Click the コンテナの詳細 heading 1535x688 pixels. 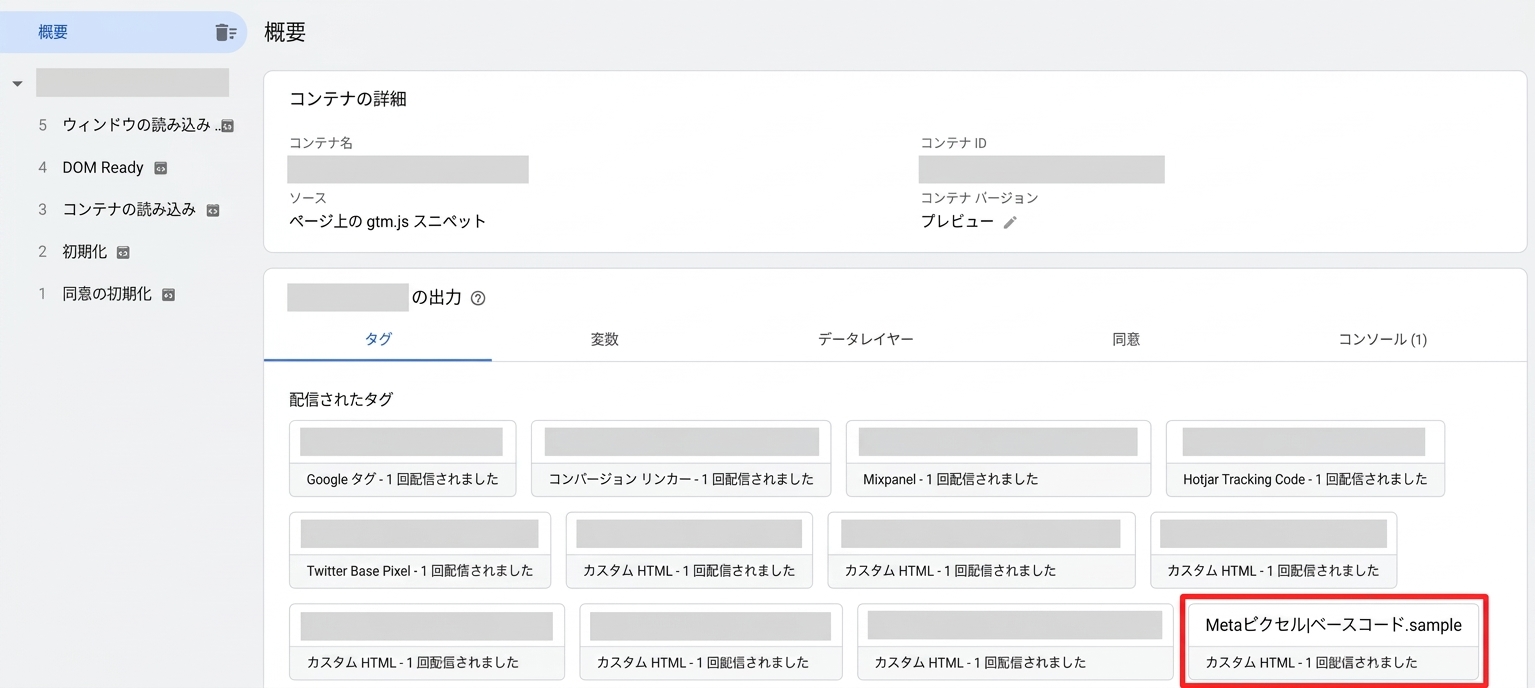[348, 99]
